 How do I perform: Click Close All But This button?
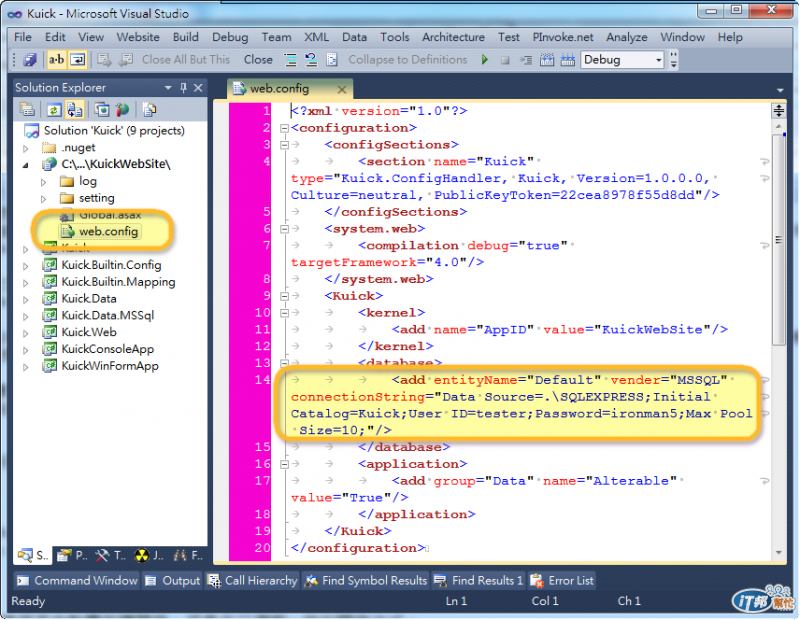[x=186, y=60]
